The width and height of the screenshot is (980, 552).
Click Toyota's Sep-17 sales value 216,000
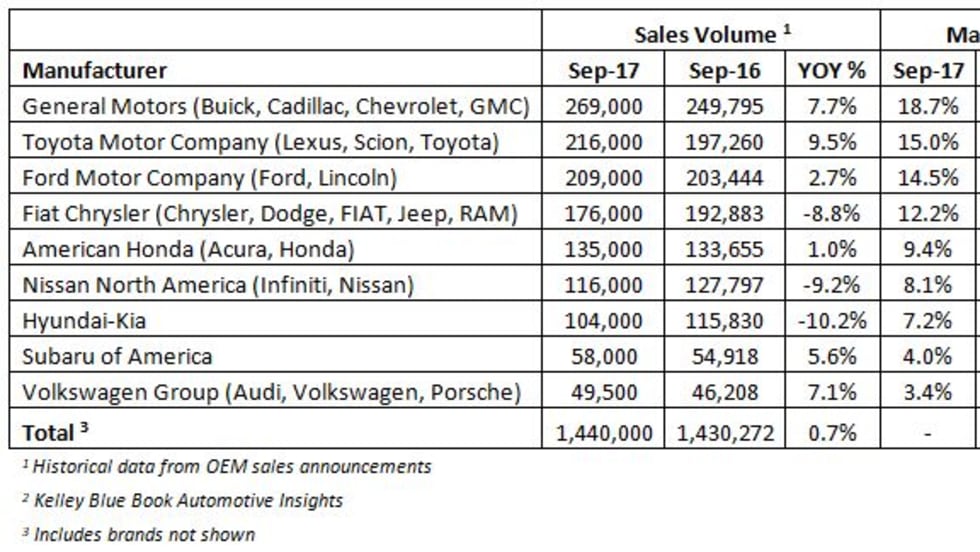click(603, 142)
